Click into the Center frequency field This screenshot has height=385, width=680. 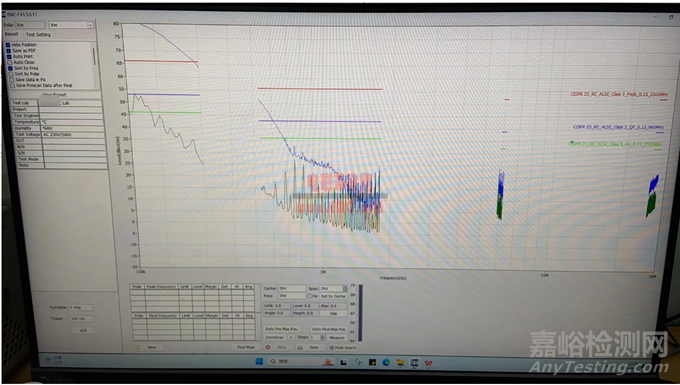292,288
